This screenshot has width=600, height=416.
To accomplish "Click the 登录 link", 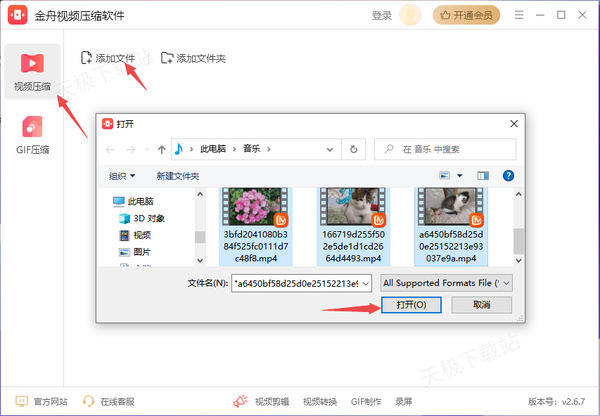I will pos(382,15).
